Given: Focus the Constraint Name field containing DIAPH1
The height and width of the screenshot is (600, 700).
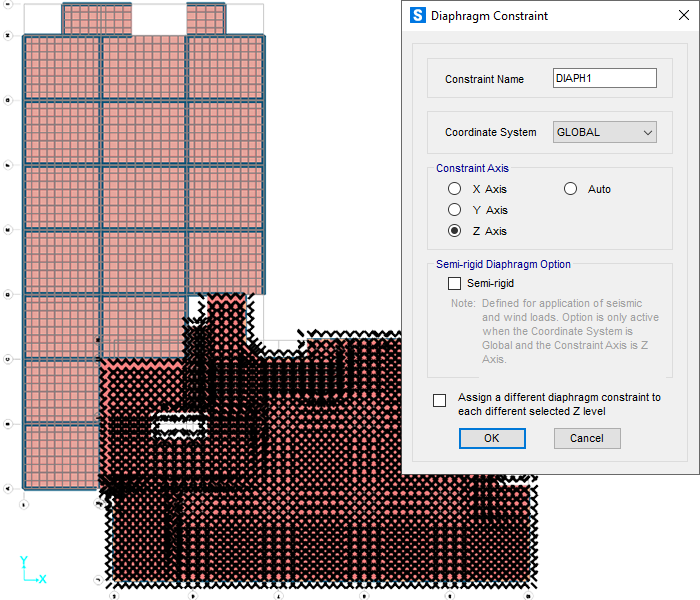Looking at the screenshot, I should [604, 78].
